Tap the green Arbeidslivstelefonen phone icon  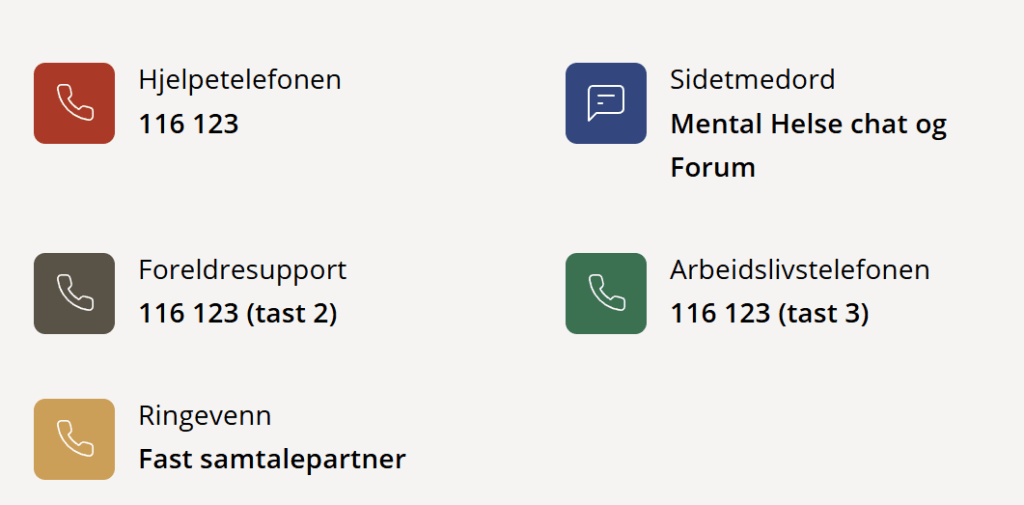(606, 293)
